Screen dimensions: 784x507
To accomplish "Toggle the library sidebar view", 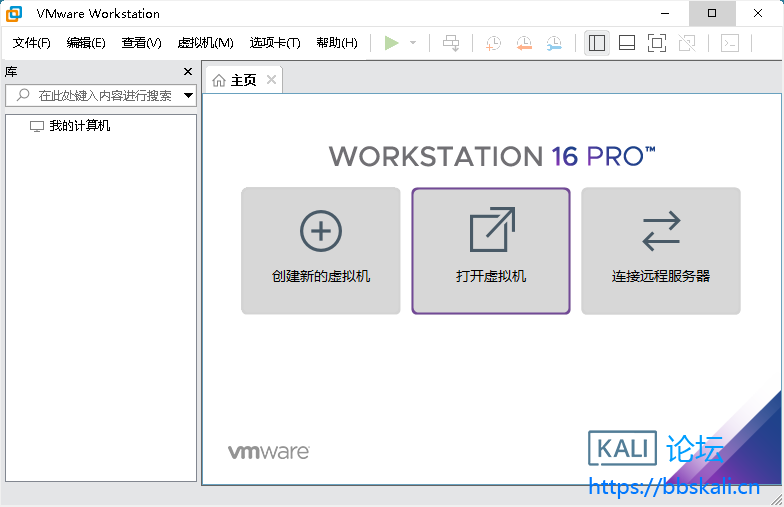I will point(597,43).
